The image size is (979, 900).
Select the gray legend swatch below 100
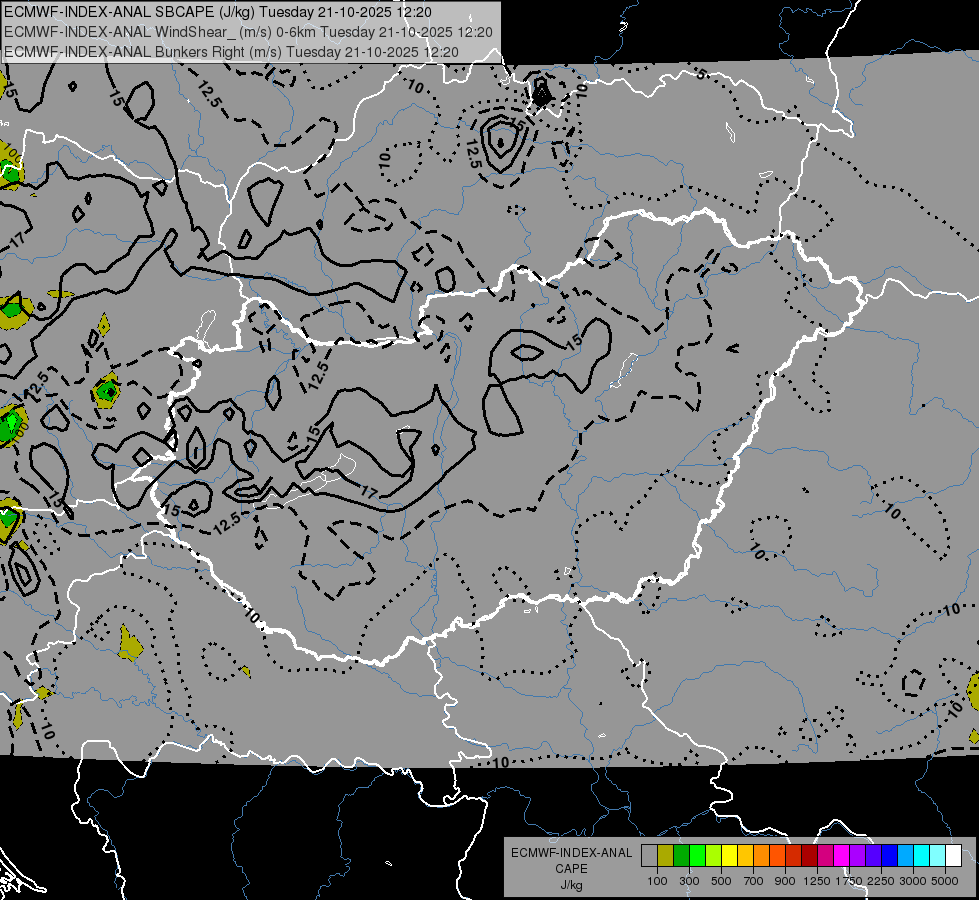coord(649,855)
